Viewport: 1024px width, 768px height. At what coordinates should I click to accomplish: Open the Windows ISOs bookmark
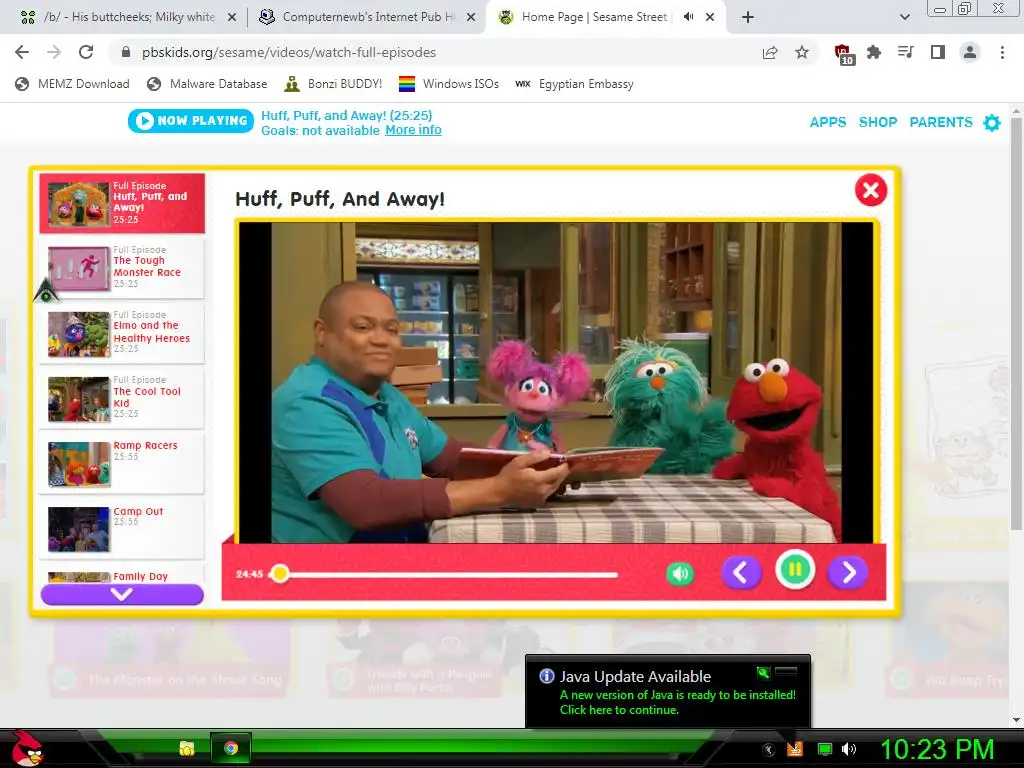click(x=449, y=84)
